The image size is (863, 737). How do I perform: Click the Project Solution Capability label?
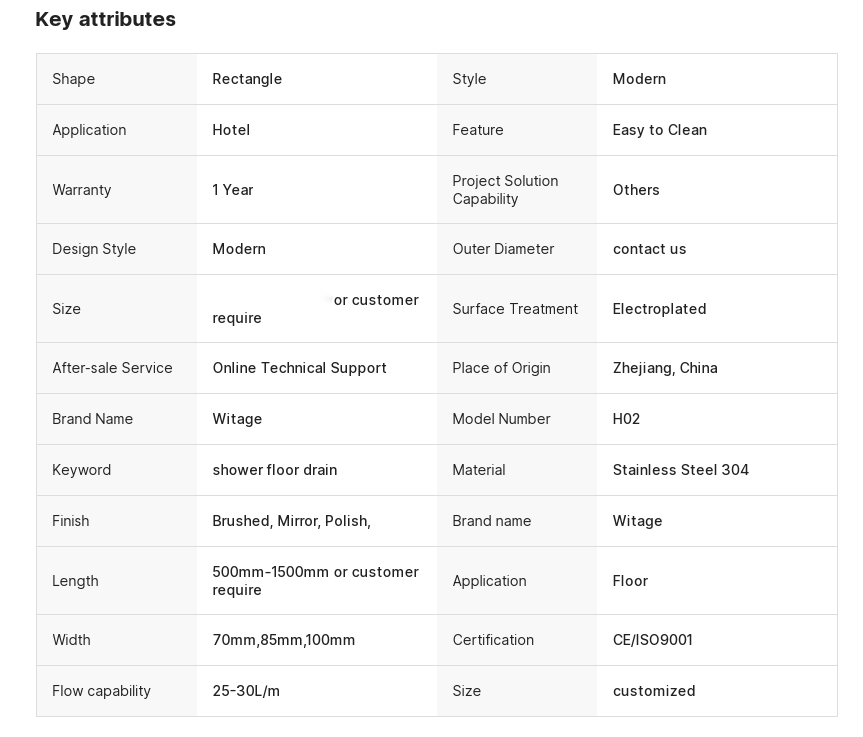point(505,190)
